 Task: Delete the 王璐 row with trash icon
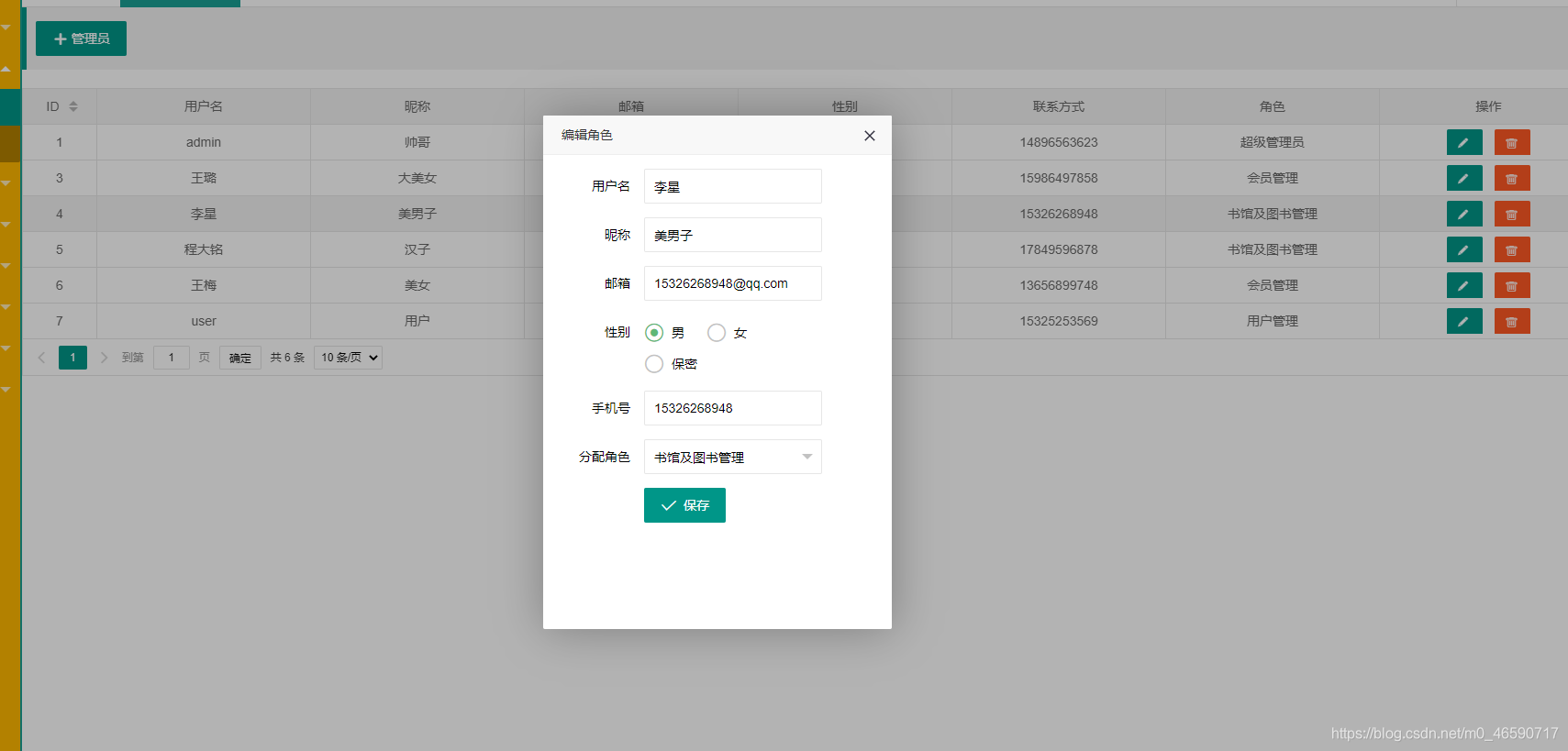1512,179
